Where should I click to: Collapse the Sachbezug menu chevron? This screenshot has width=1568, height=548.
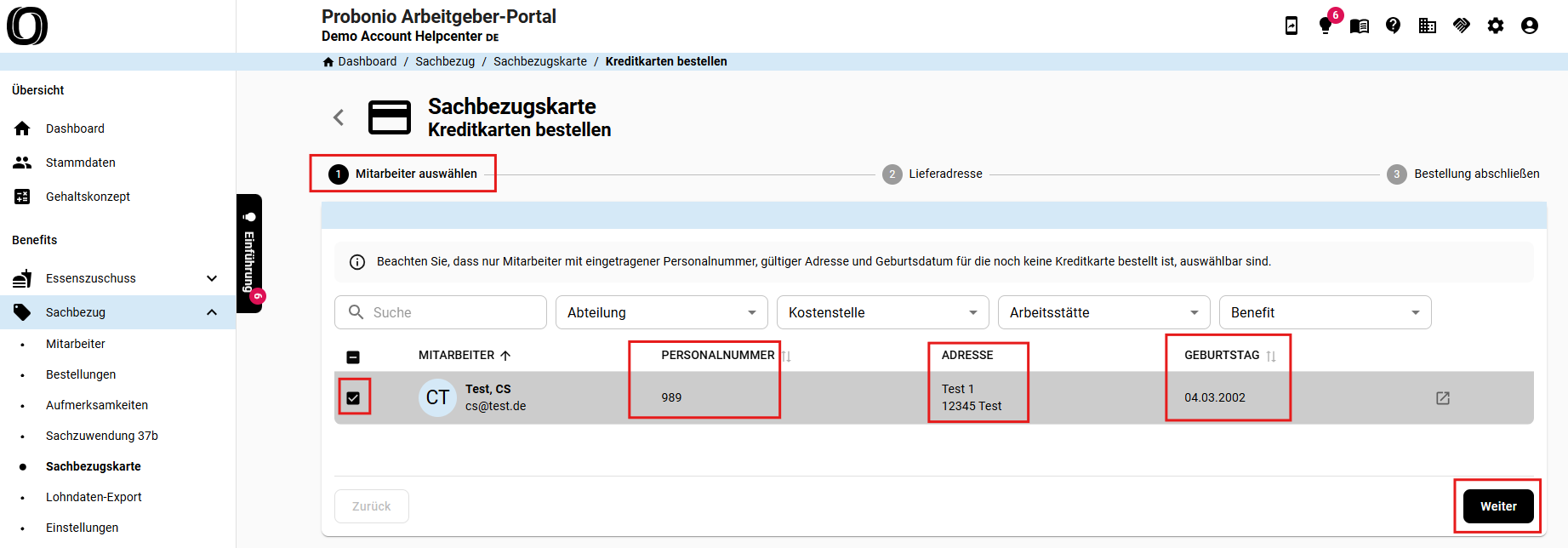(x=212, y=312)
